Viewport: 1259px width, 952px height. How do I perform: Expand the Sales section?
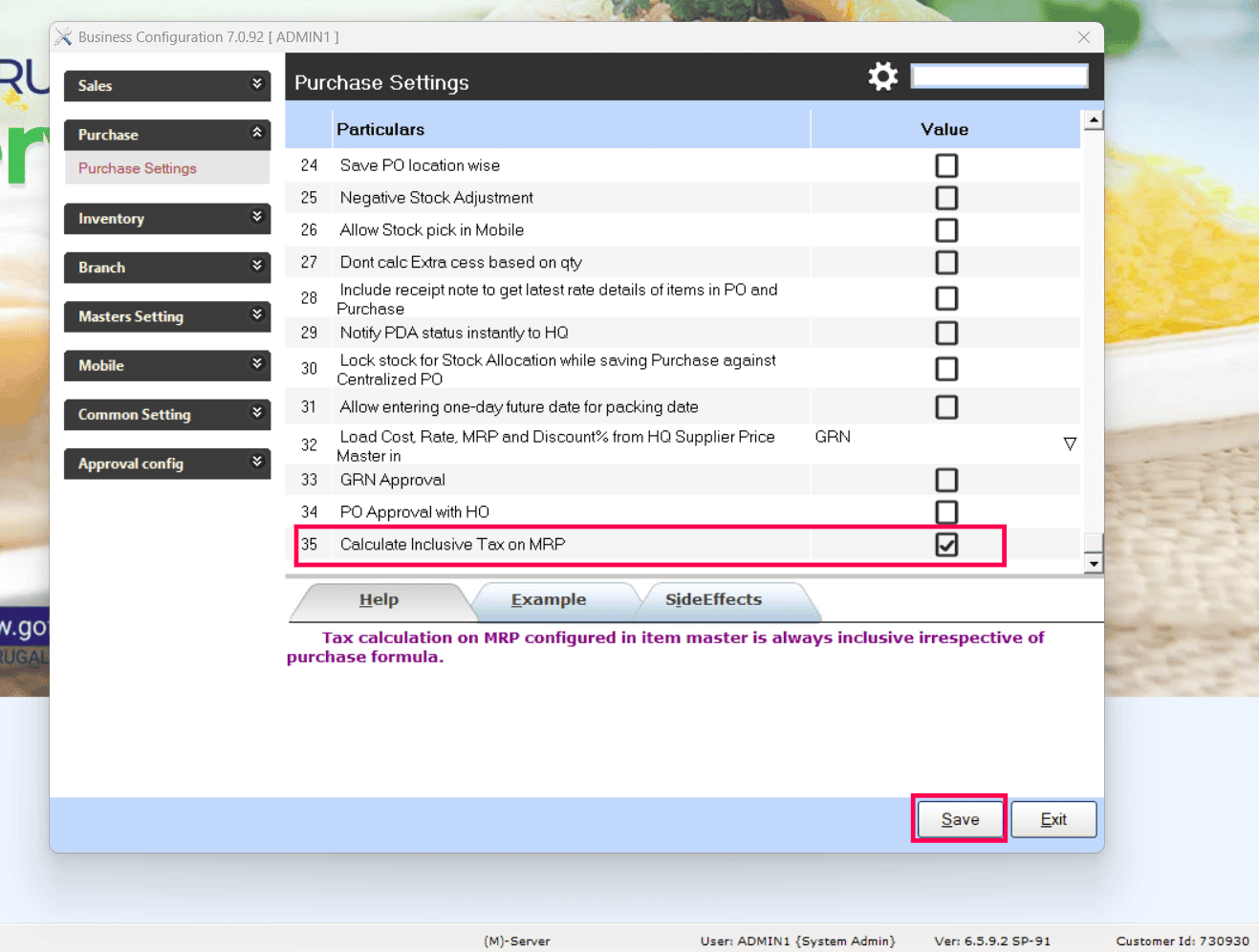167,86
